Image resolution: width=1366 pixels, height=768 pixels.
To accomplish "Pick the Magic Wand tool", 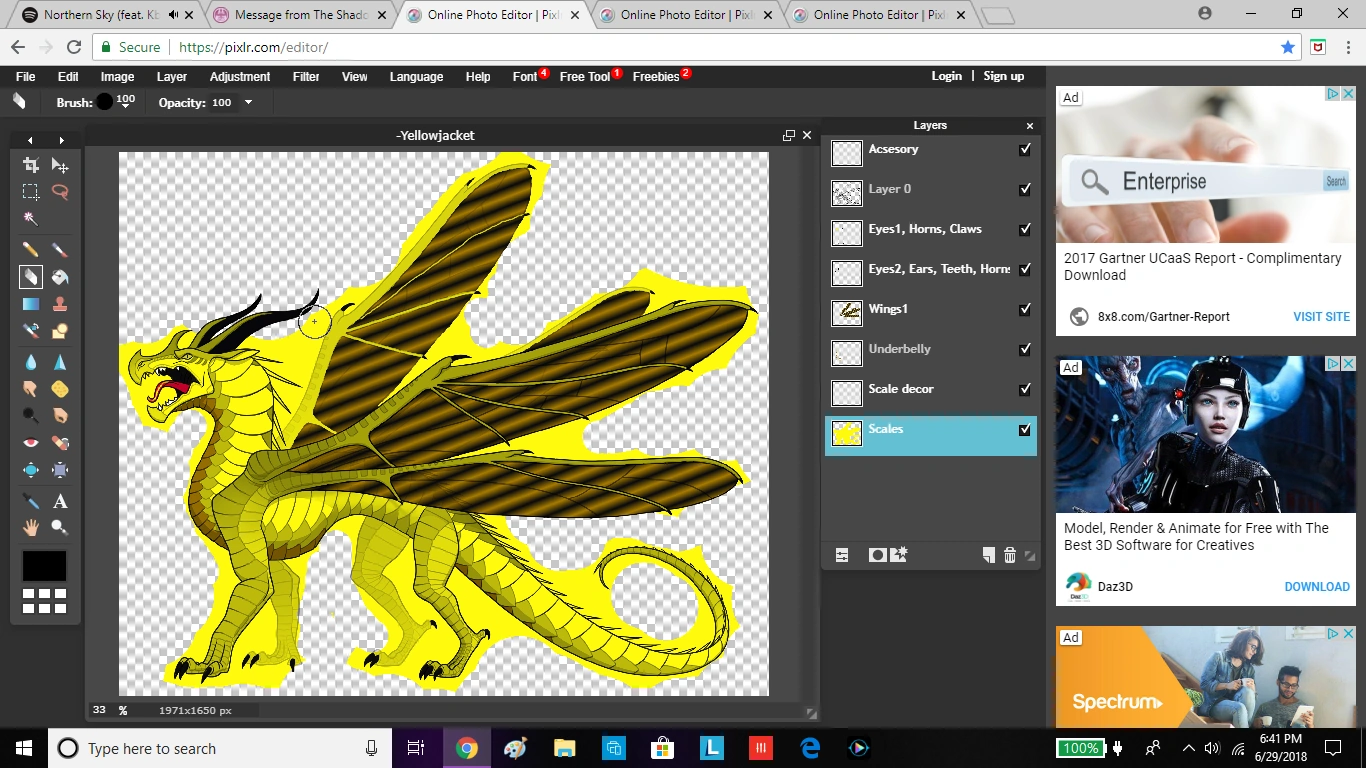I will click(x=31, y=219).
